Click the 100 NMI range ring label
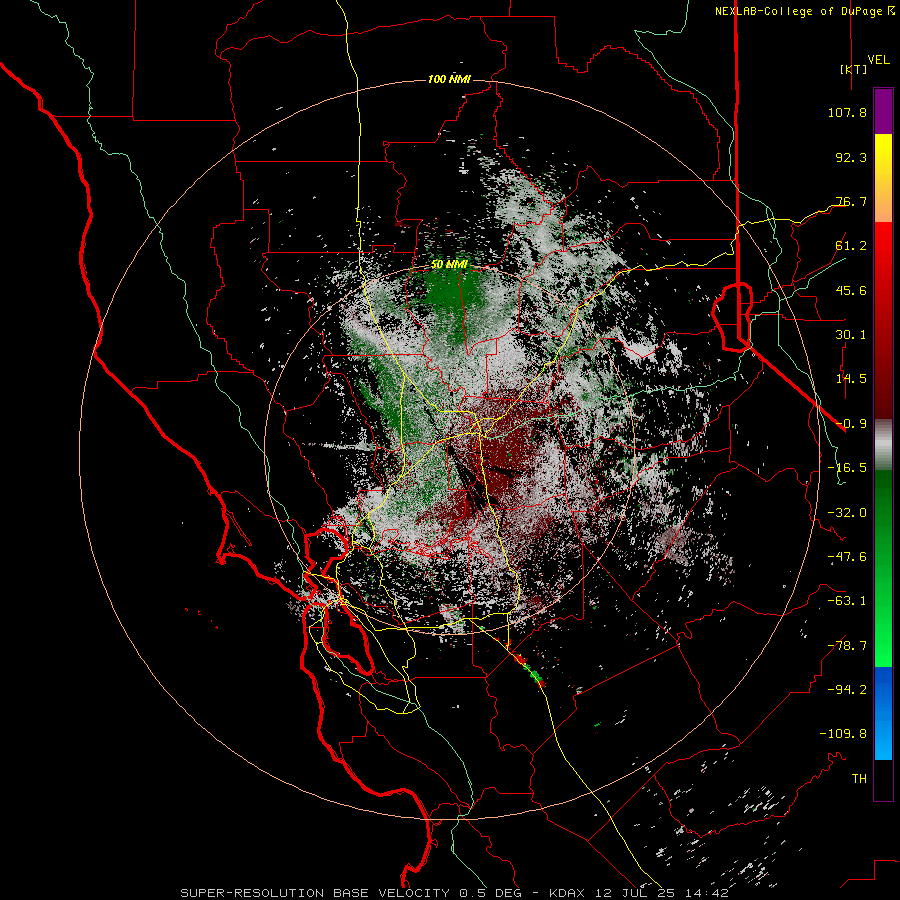Viewport: 900px width, 900px height. [x=449, y=79]
